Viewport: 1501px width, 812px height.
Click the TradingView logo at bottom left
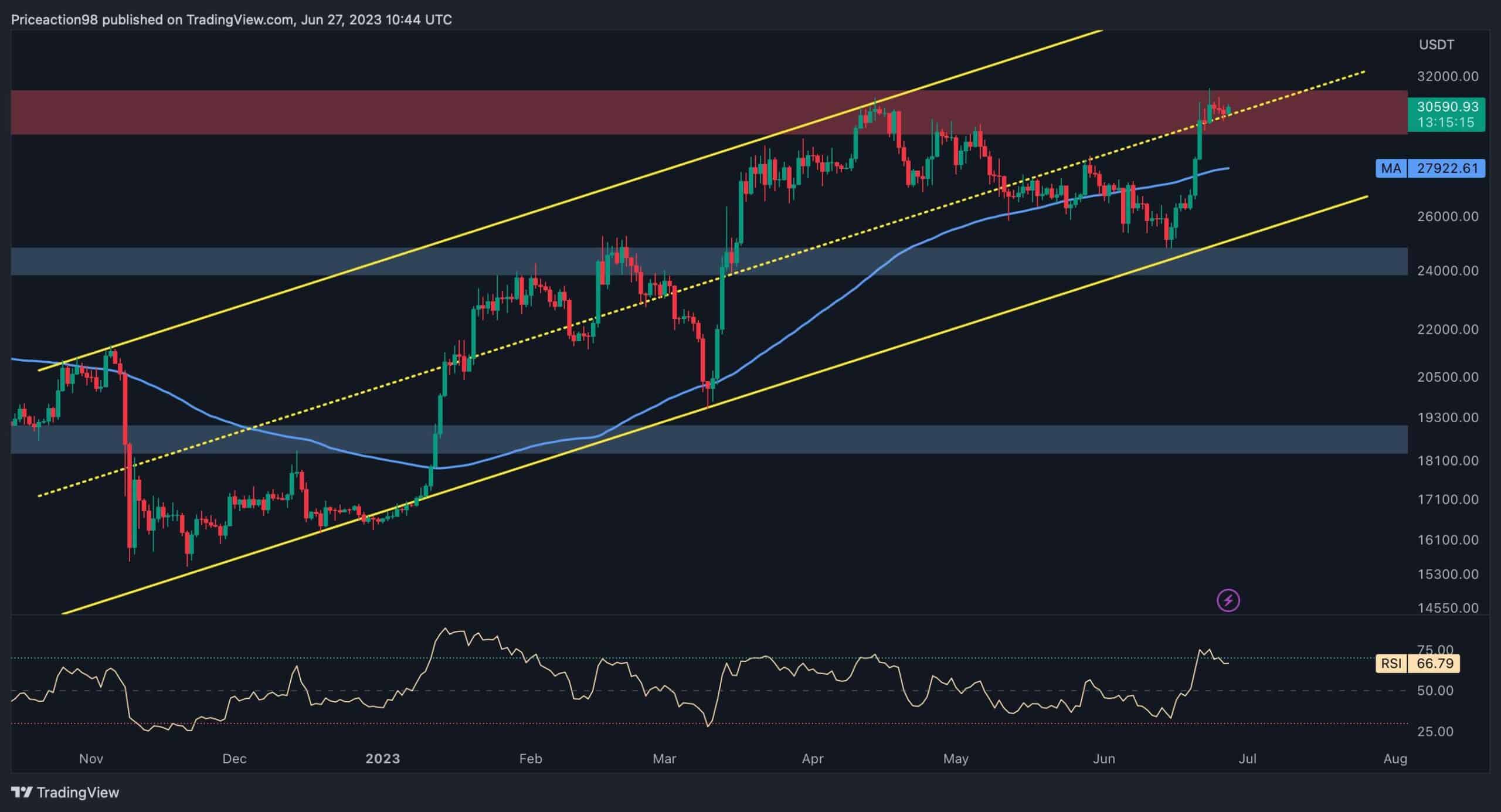(x=65, y=793)
